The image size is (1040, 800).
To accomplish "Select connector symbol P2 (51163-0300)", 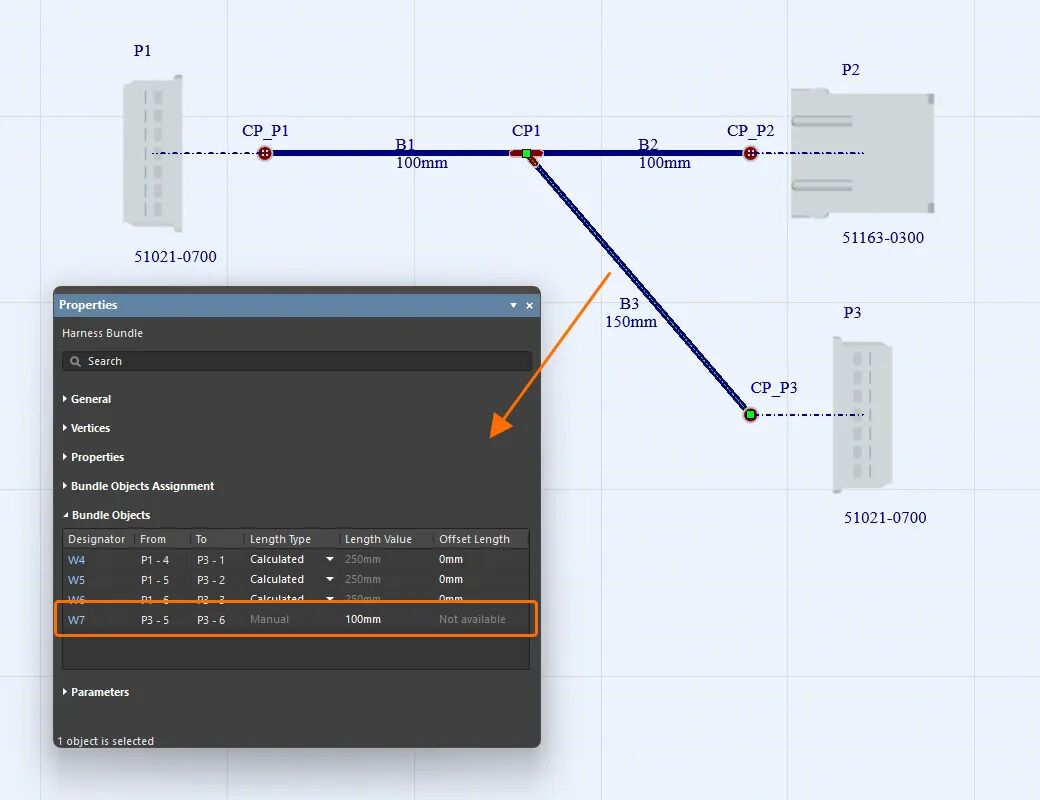I will pyautogui.click(x=860, y=152).
